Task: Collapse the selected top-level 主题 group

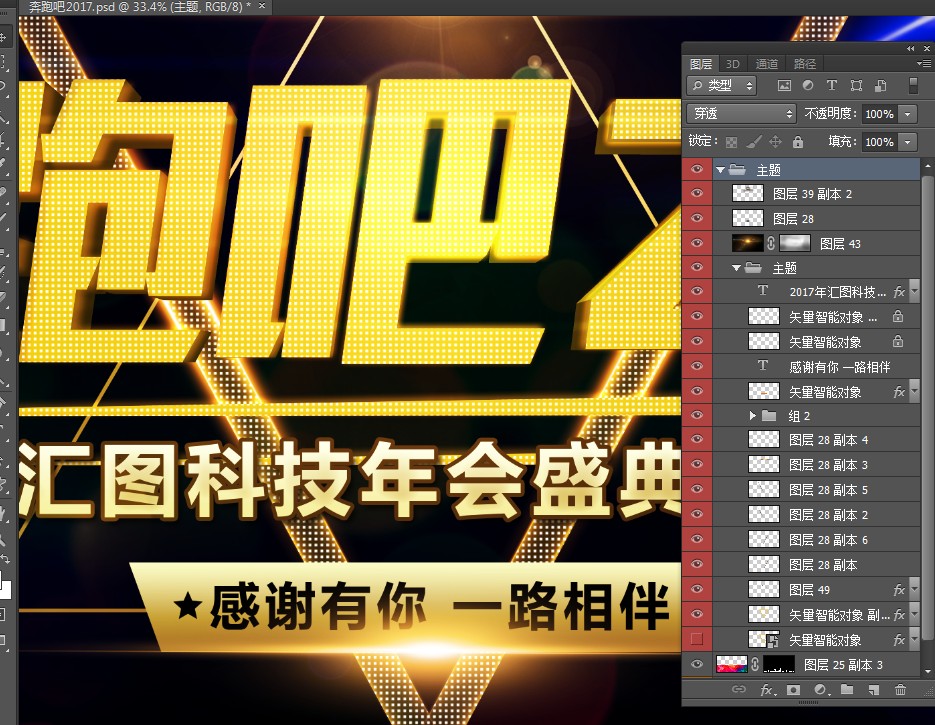Action: coord(720,170)
